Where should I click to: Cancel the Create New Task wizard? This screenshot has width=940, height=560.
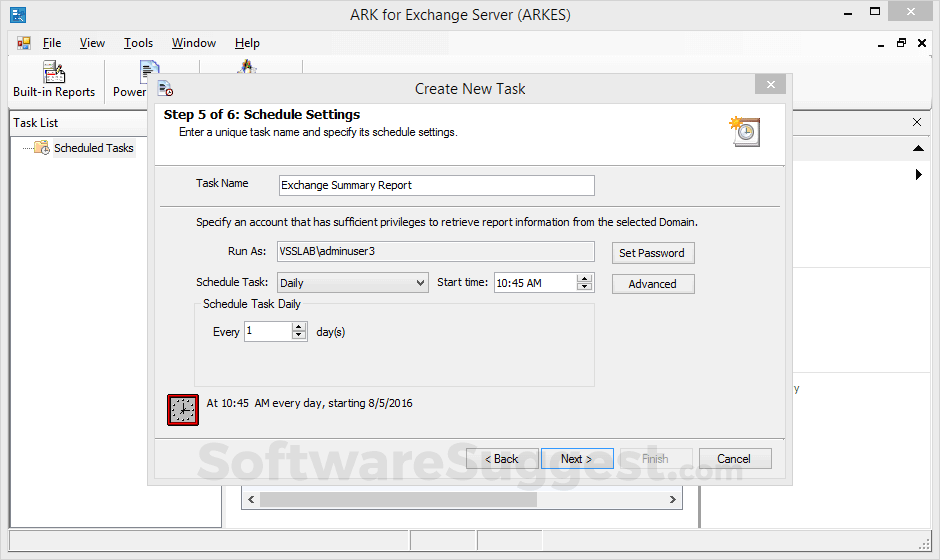point(734,459)
